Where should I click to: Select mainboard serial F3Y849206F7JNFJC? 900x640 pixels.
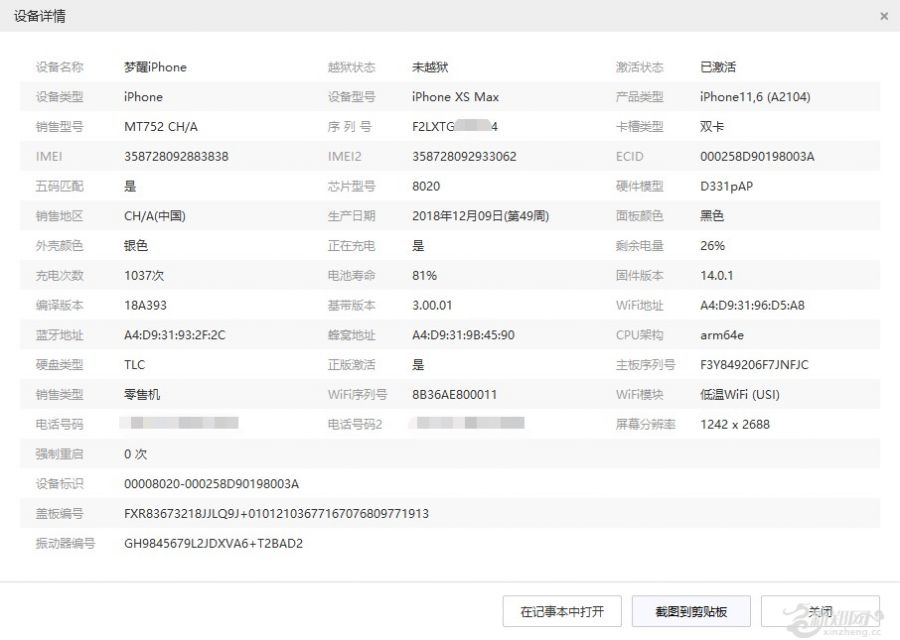754,365
